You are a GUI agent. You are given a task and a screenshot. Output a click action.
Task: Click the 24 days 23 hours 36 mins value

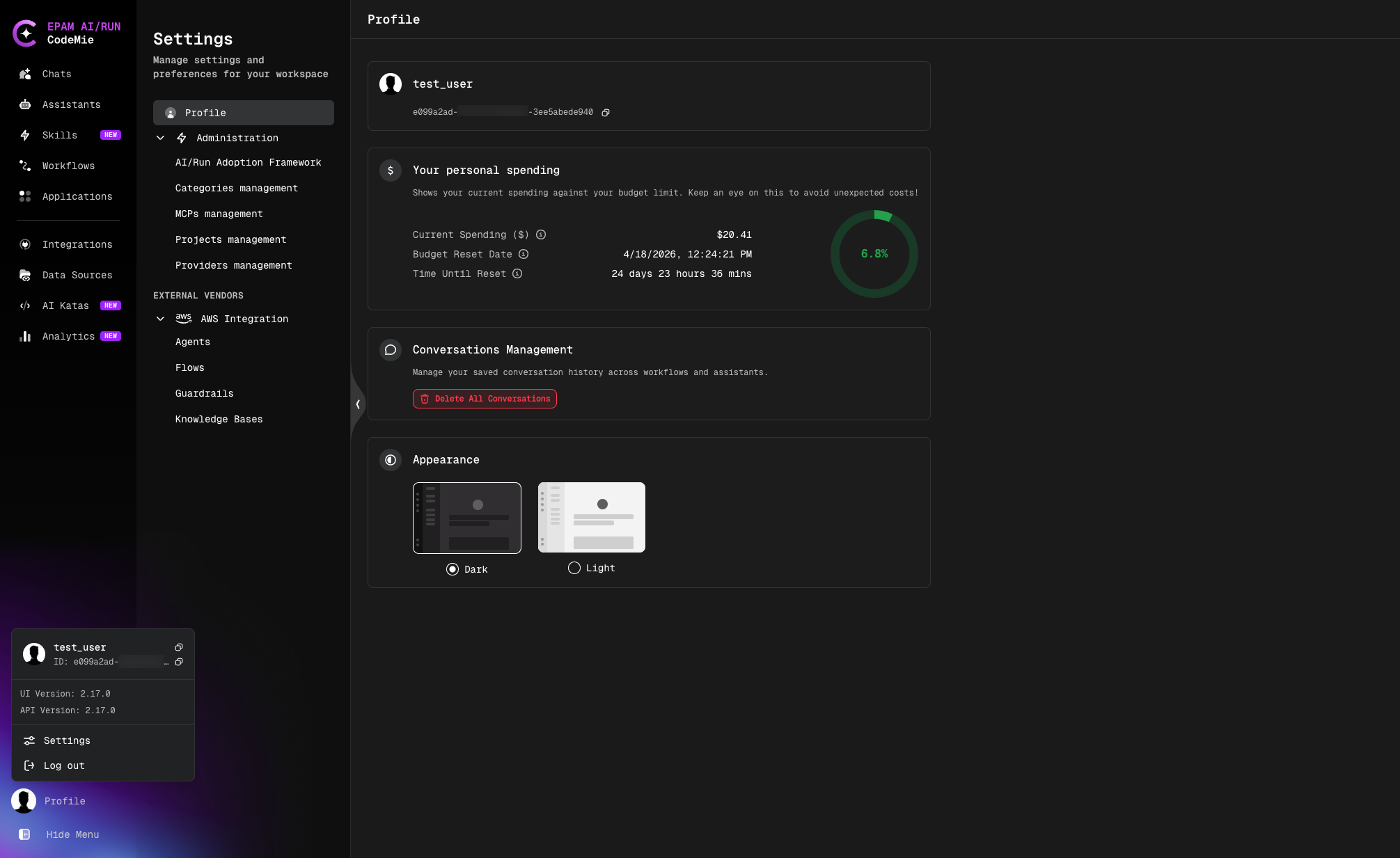[x=682, y=273]
